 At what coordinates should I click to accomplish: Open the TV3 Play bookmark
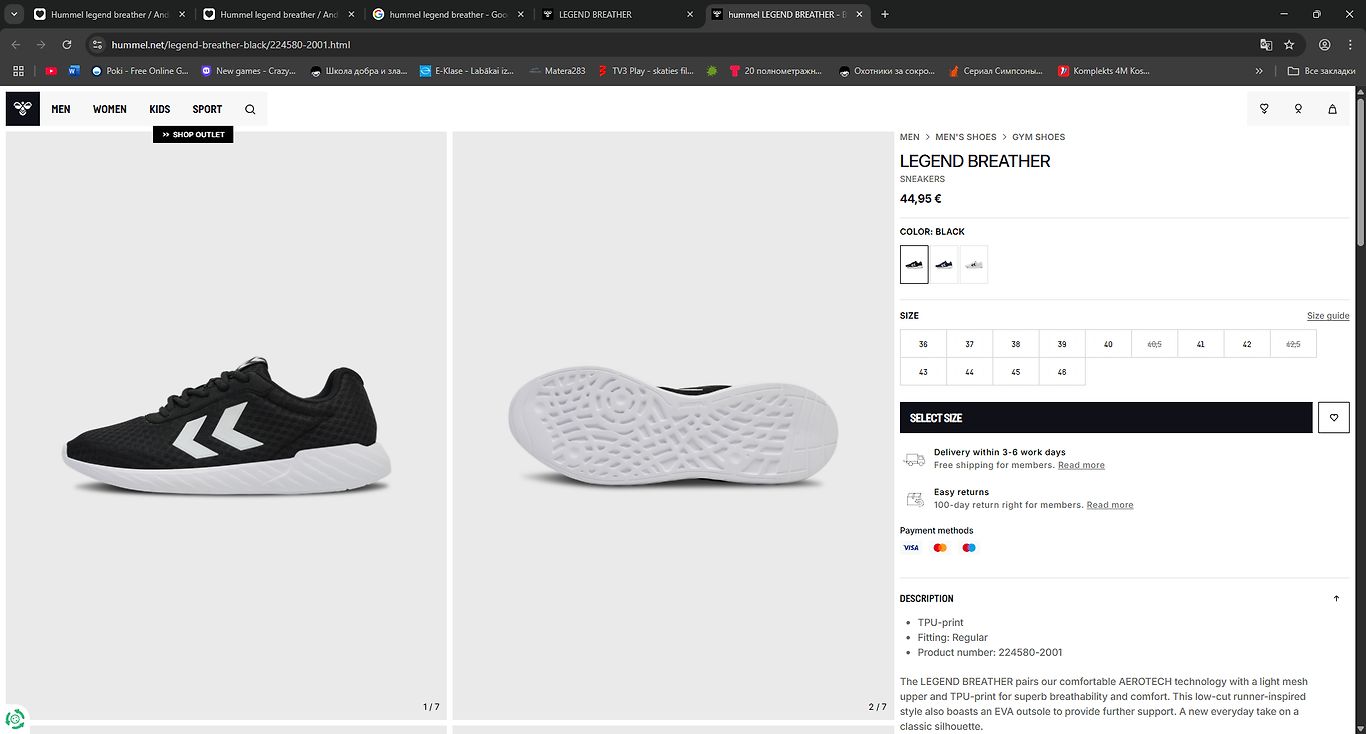(x=645, y=71)
